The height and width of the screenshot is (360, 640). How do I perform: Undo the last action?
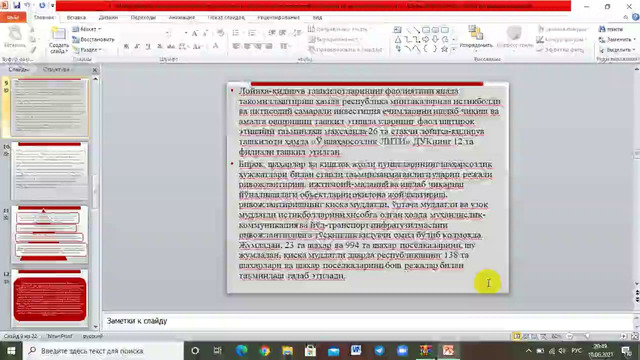click(28, 5)
